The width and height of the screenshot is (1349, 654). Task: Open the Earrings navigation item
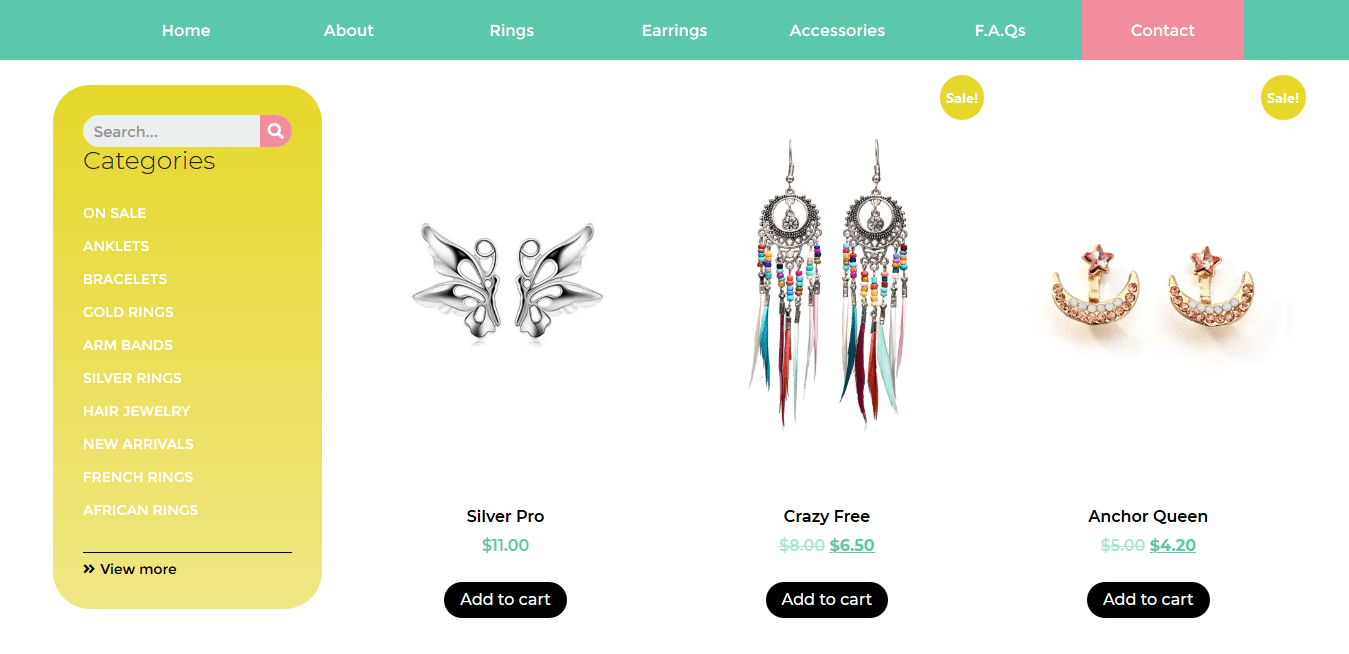(x=674, y=30)
